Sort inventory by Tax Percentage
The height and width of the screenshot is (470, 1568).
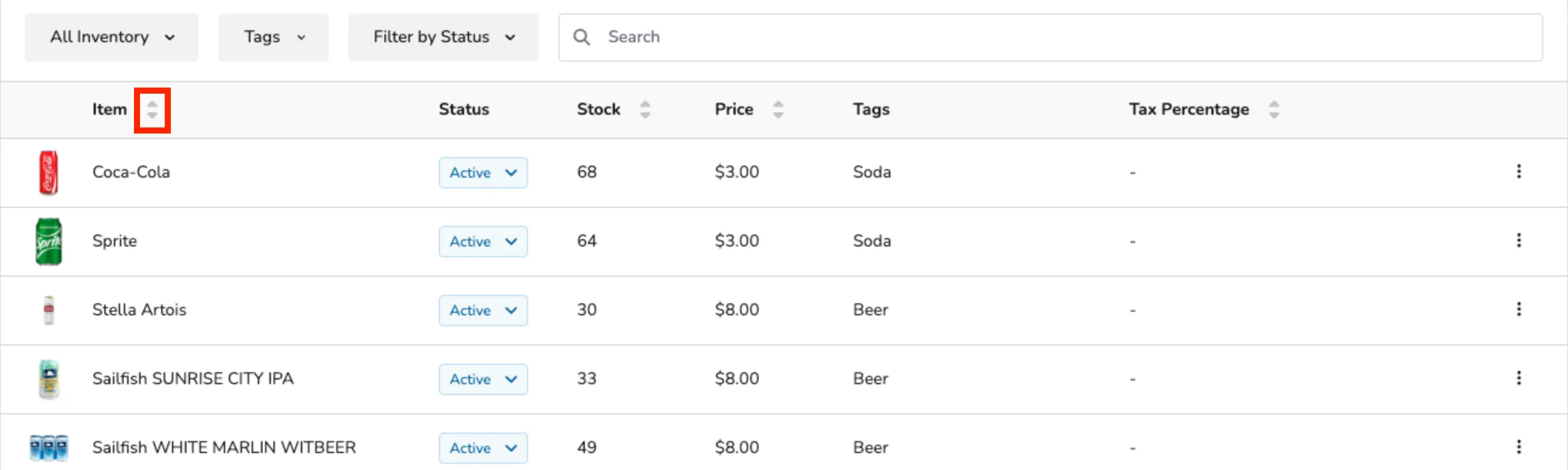tap(1274, 110)
